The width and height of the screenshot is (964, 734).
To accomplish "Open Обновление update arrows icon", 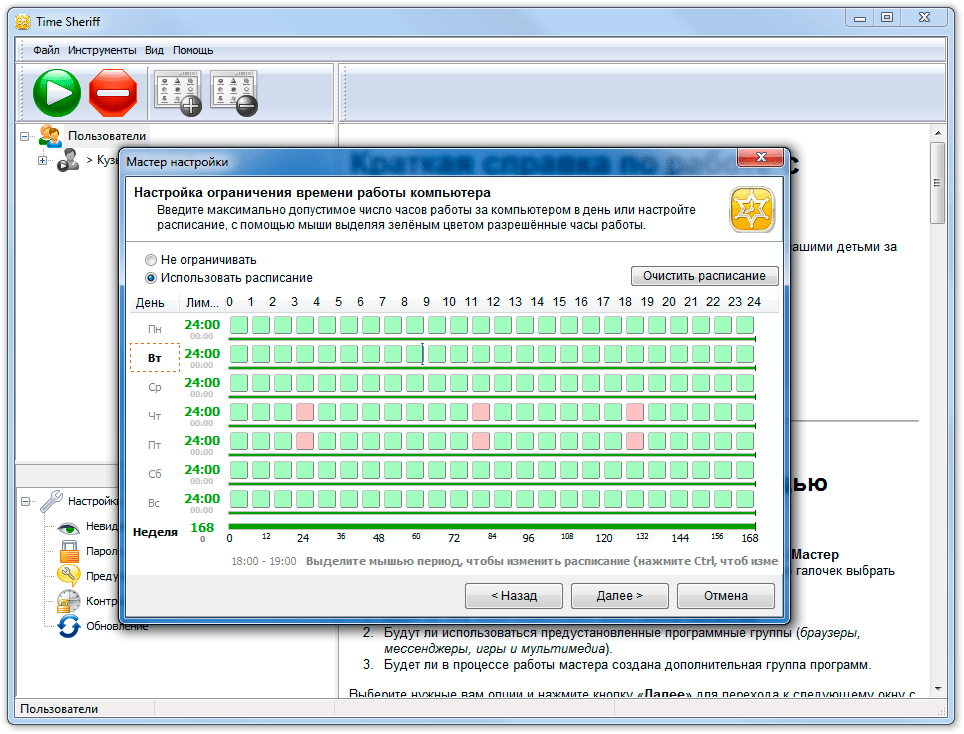I will point(68,626).
